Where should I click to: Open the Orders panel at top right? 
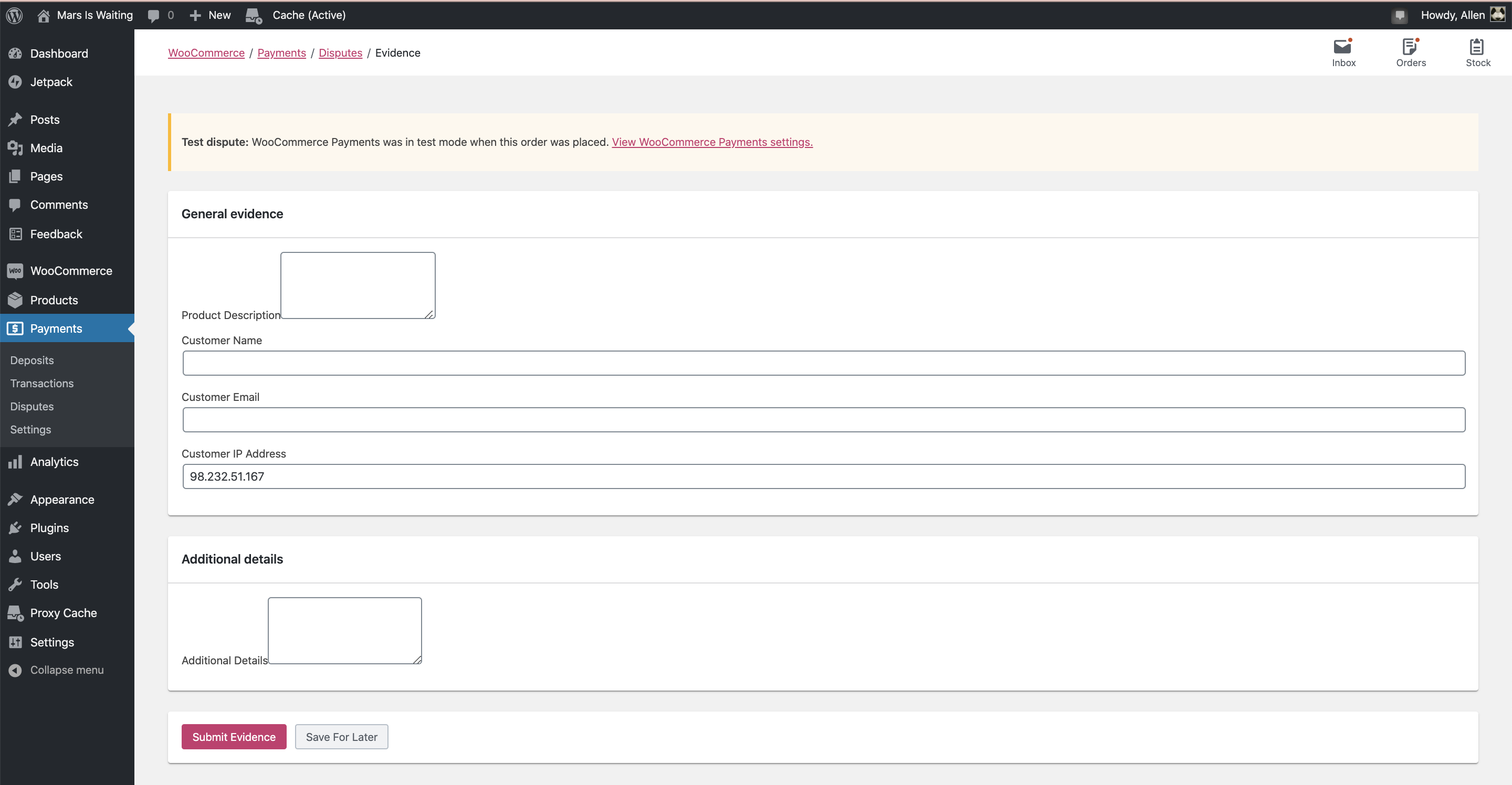(x=1411, y=52)
